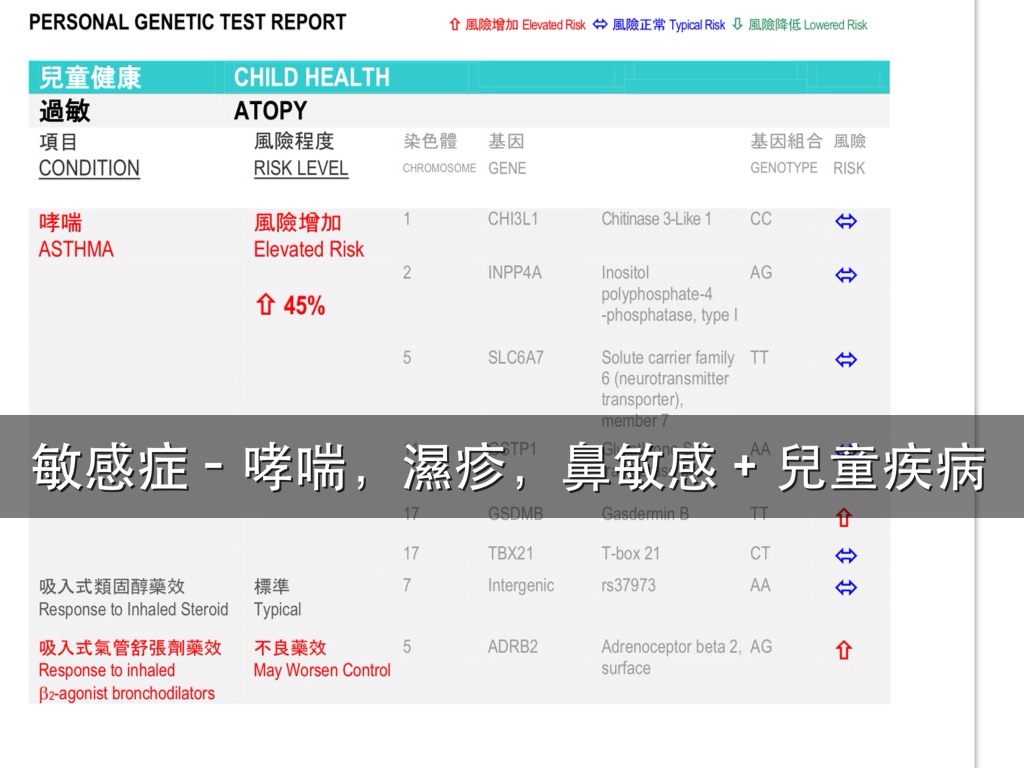The height and width of the screenshot is (768, 1024).
Task: Click the red risk arrow for ADRB2
Action: [844, 650]
